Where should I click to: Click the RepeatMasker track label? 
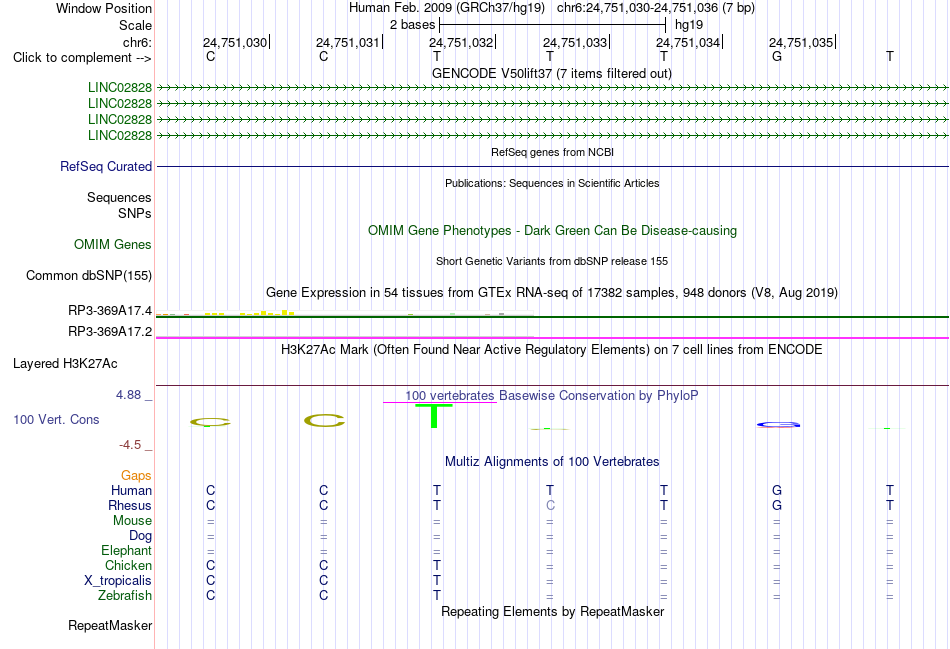click(110, 625)
